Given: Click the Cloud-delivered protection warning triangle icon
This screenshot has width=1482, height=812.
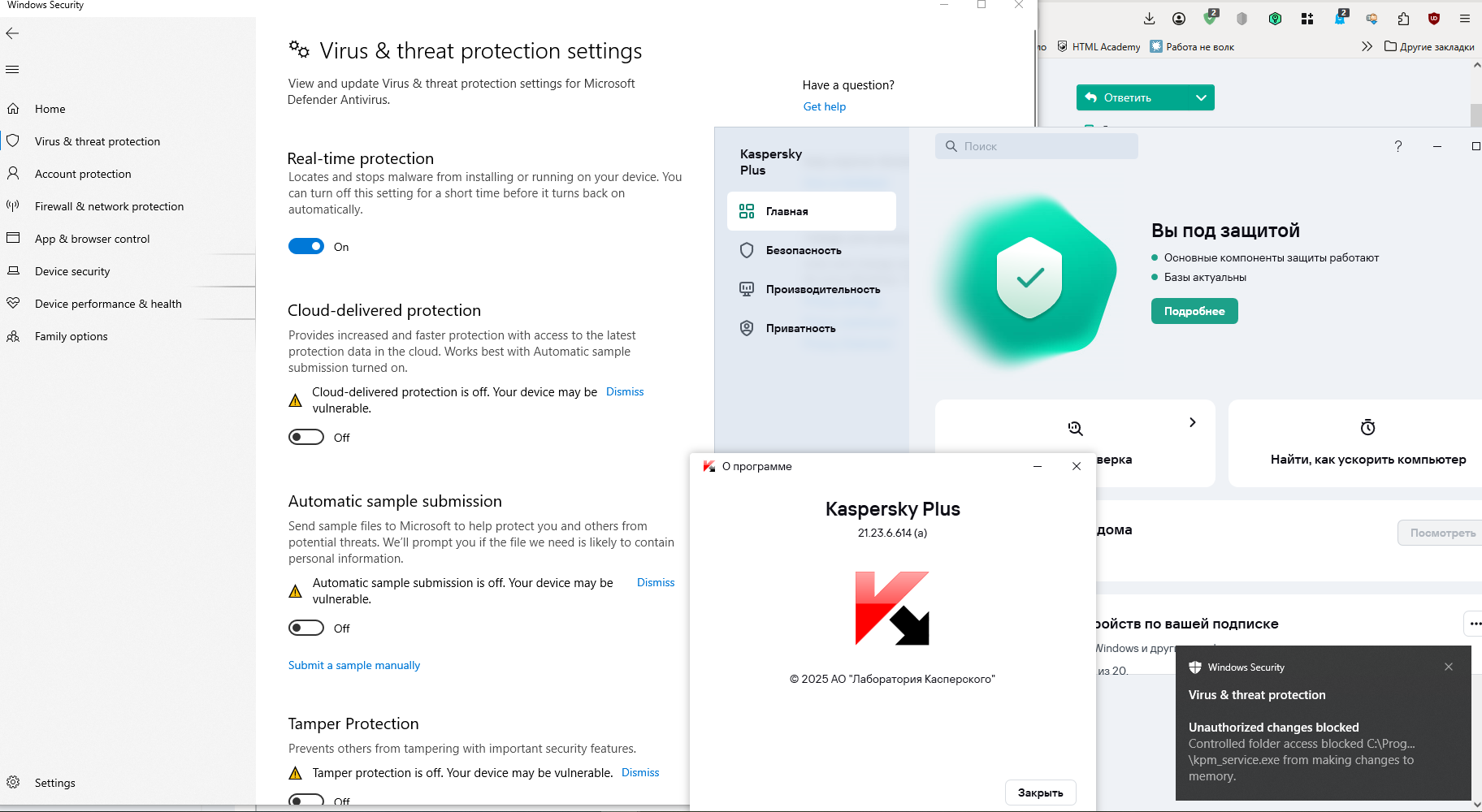Looking at the screenshot, I should click(x=296, y=400).
